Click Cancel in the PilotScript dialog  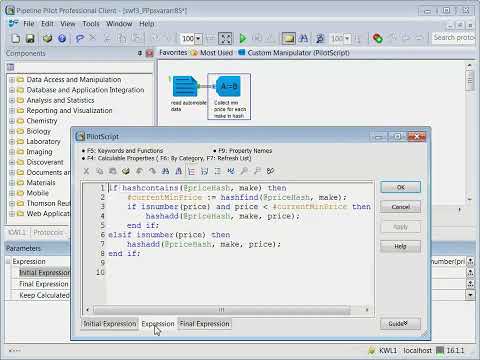[401, 207]
